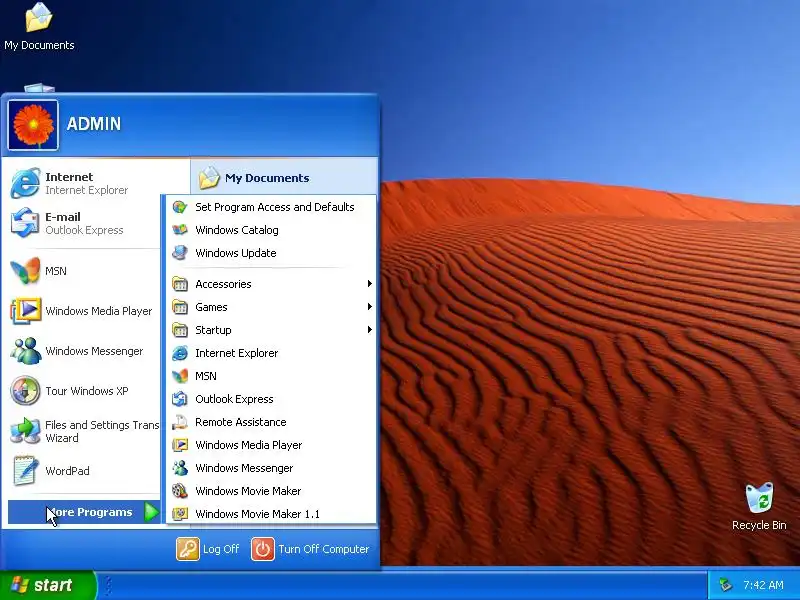Click the 7:42 AM clock
800x600 pixels.
(x=763, y=585)
